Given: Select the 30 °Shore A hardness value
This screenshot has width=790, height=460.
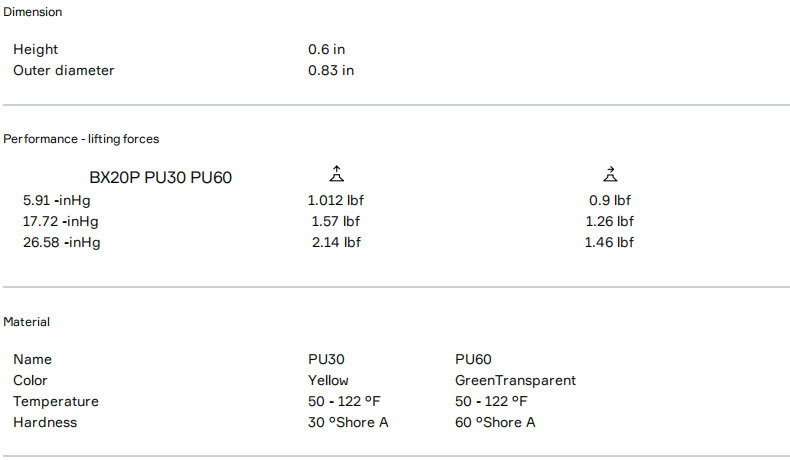Looking at the screenshot, I should 348,422.
